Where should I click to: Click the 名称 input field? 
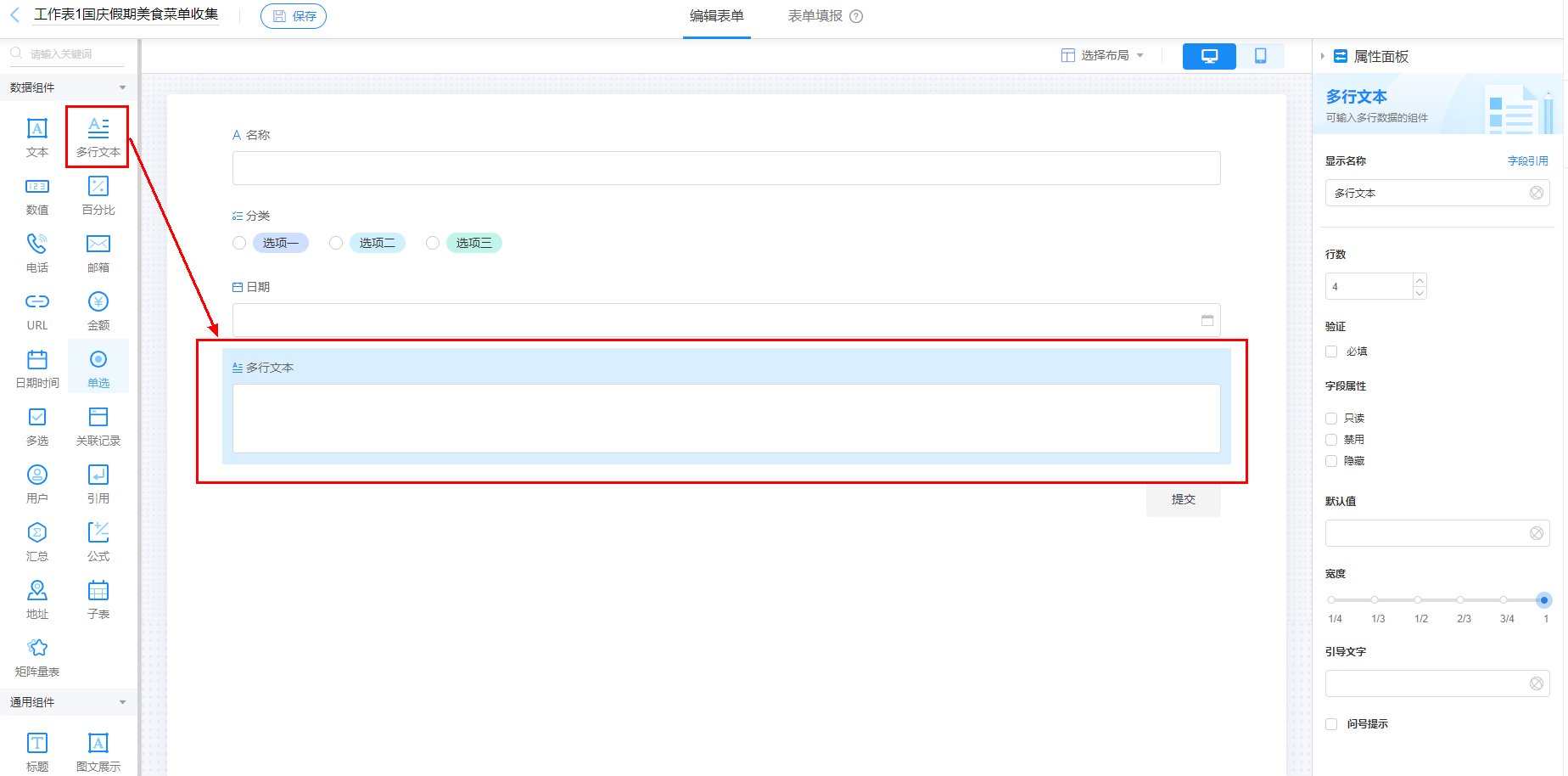726,168
